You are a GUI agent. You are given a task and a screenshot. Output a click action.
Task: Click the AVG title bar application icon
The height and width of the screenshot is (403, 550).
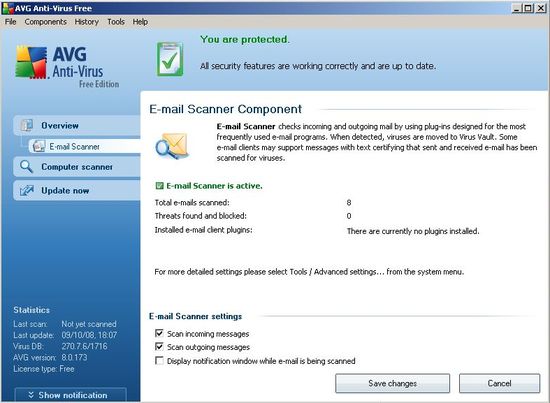pyautogui.click(x=7, y=8)
